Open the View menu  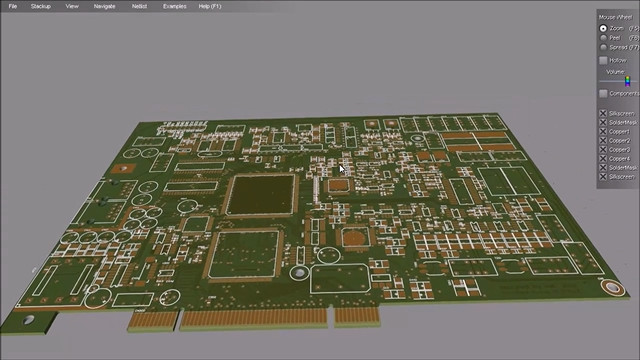tap(72, 6)
